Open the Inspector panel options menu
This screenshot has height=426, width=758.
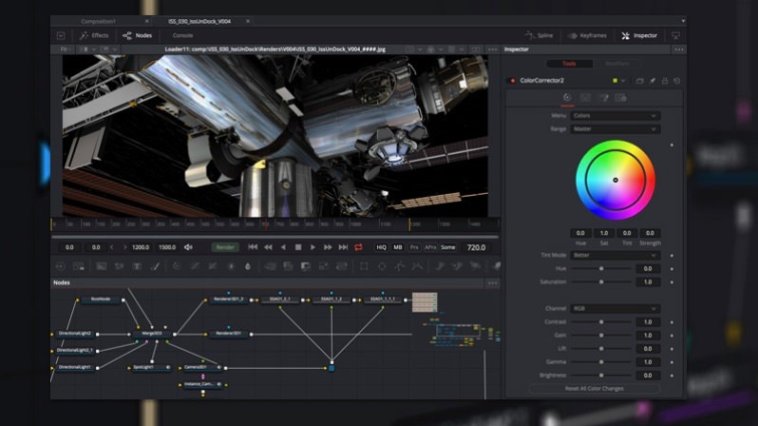pos(679,49)
